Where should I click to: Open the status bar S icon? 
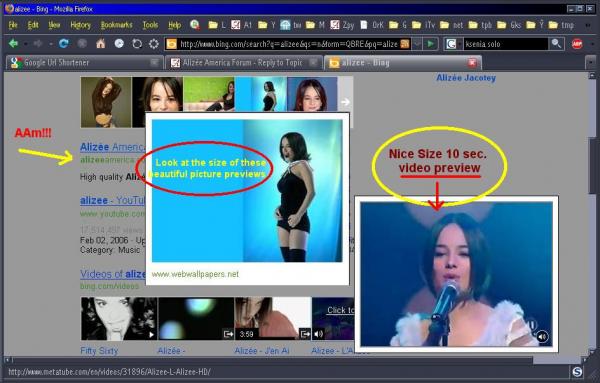pos(577,372)
